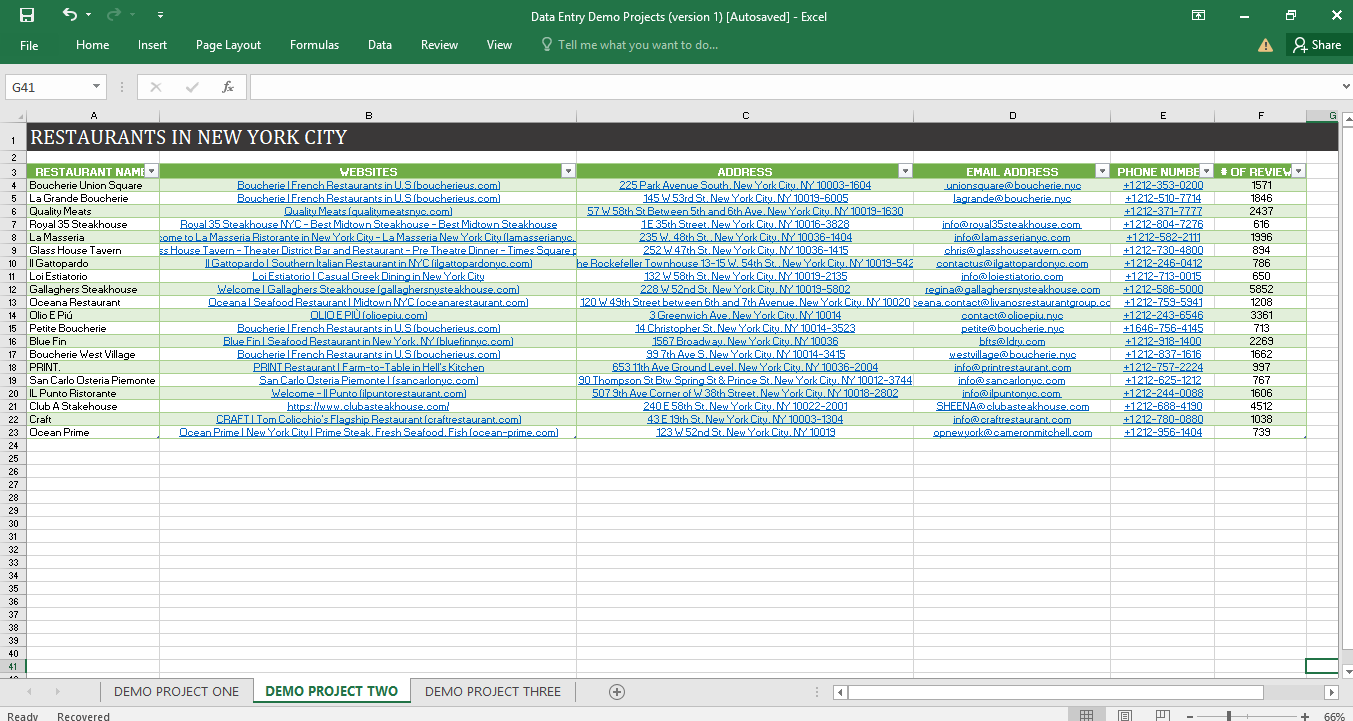Image resolution: width=1353 pixels, height=721 pixels.
Task: Open the Undo history dropdown arrow
Action: 88,16
